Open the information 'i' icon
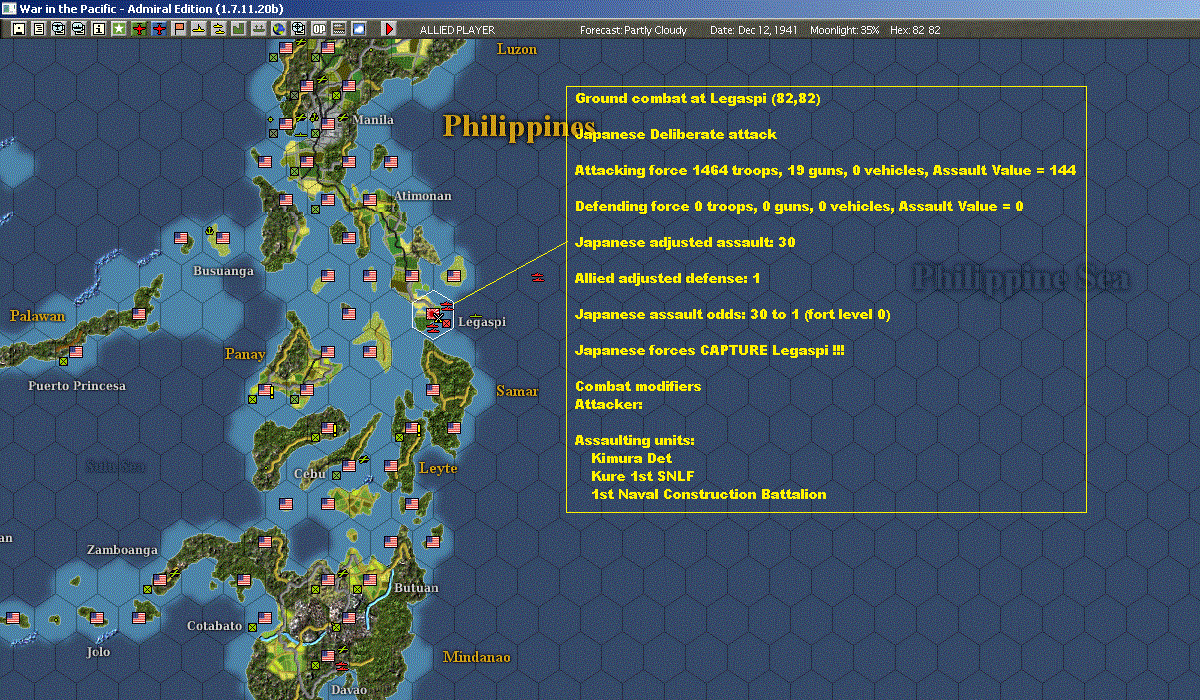The width and height of the screenshot is (1200, 700). (x=99, y=30)
